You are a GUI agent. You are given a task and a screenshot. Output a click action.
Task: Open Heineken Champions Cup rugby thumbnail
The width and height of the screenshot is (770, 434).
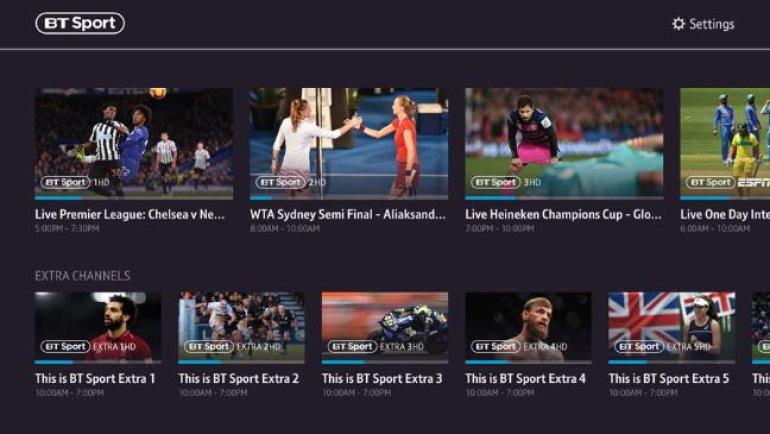(x=564, y=142)
